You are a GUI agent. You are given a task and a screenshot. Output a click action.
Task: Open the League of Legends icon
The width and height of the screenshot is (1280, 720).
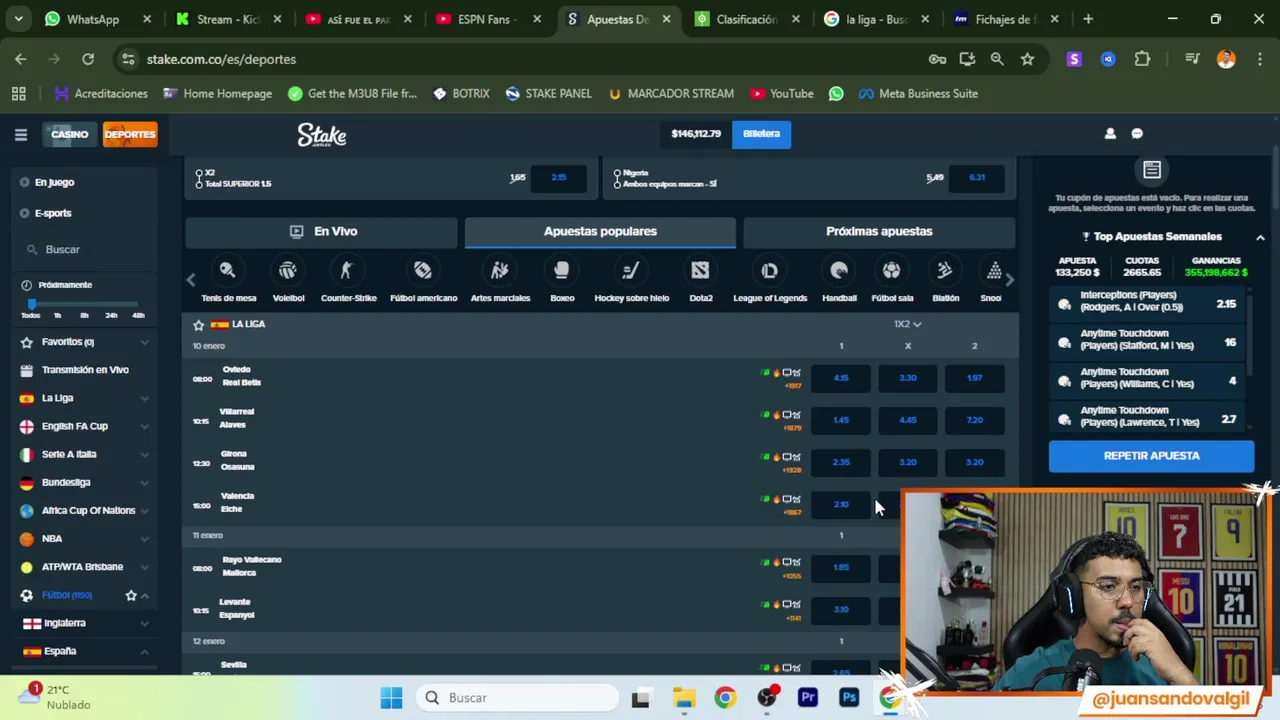[x=769, y=280]
